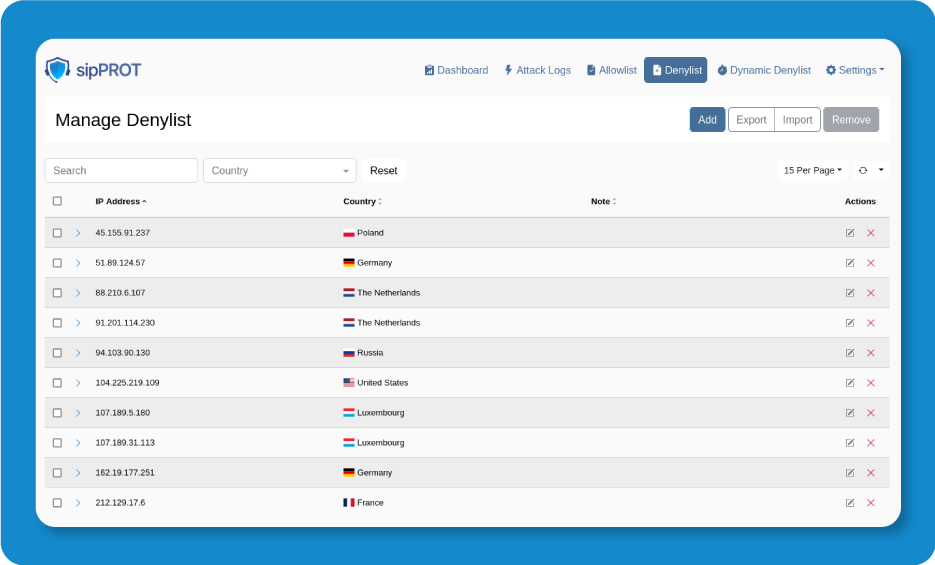
Task: Click the sipPROT shield logo
Action: [58, 70]
